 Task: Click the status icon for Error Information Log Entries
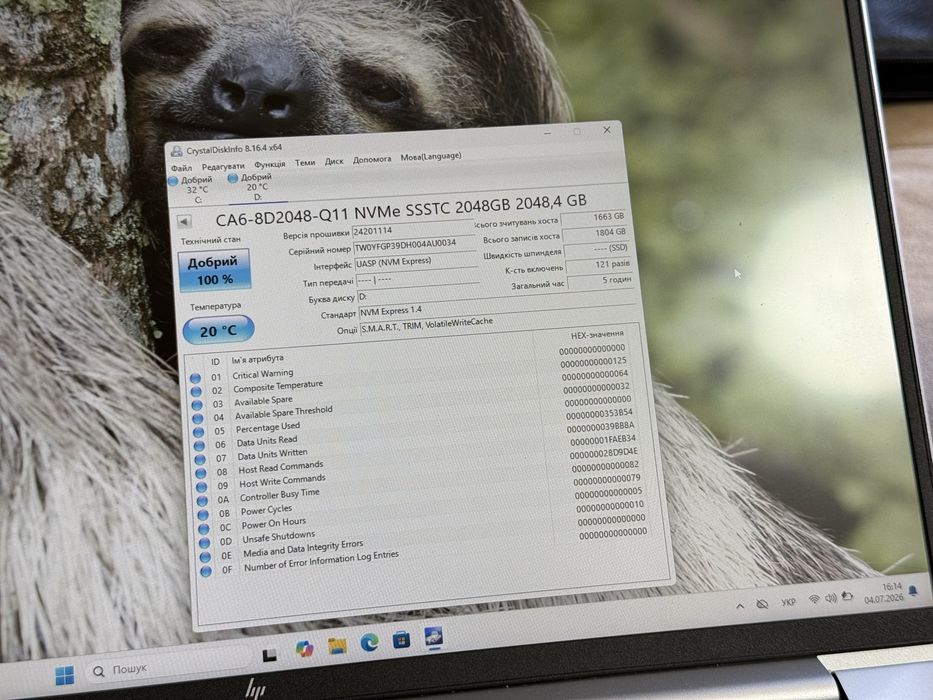(206, 571)
